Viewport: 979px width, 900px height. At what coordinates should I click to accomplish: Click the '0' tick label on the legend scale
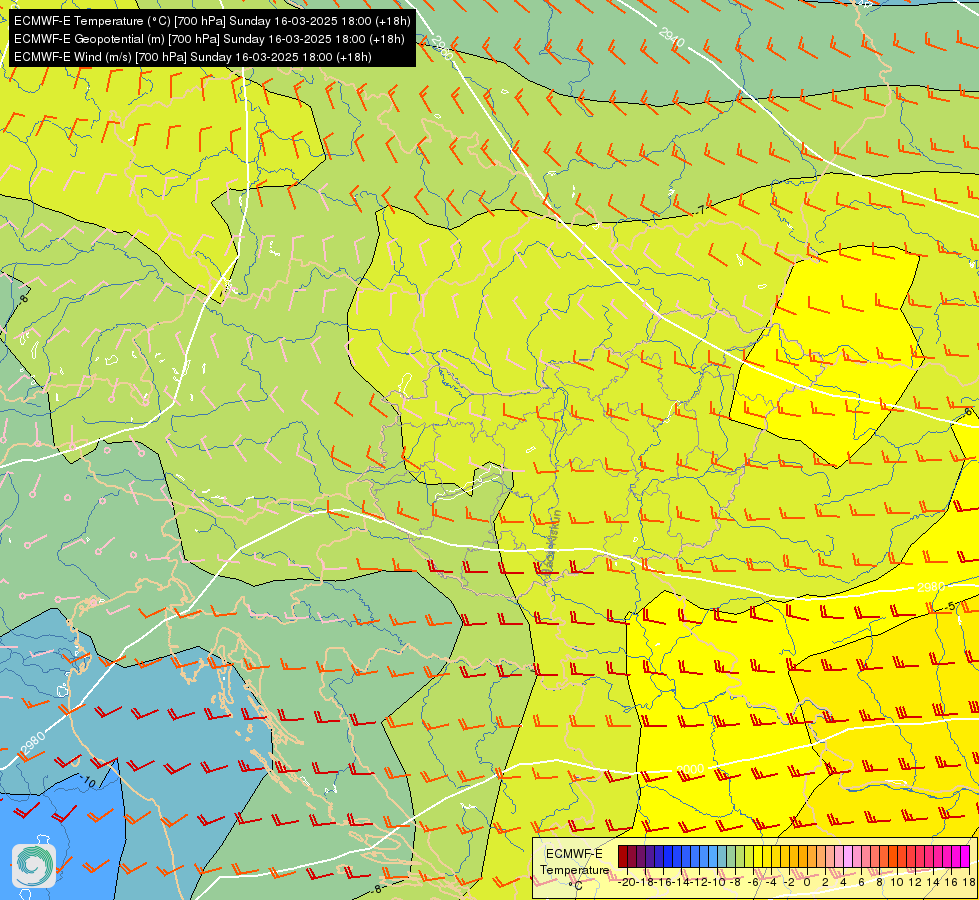(807, 883)
